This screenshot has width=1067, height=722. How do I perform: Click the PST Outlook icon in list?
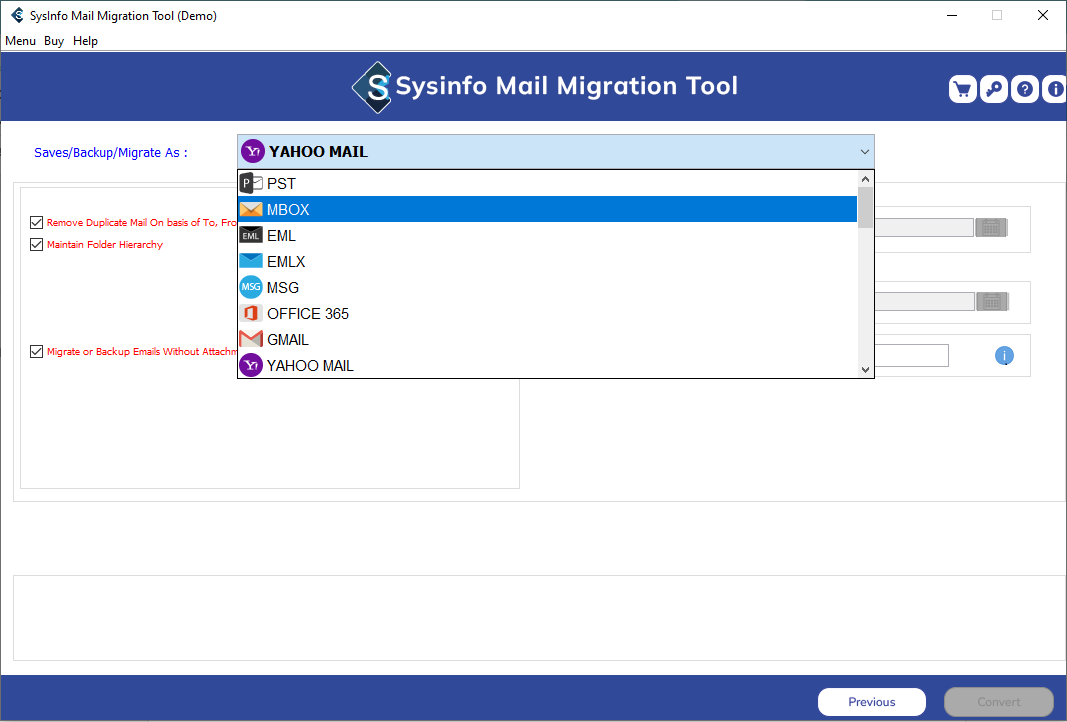251,183
